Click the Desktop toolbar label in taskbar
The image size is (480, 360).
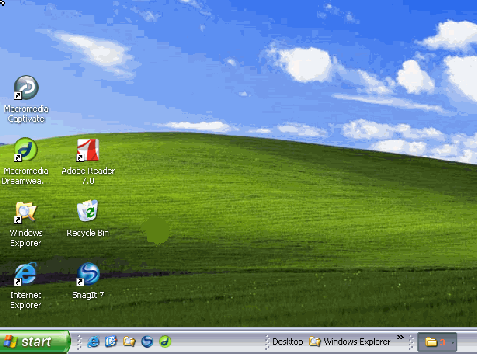click(288, 342)
